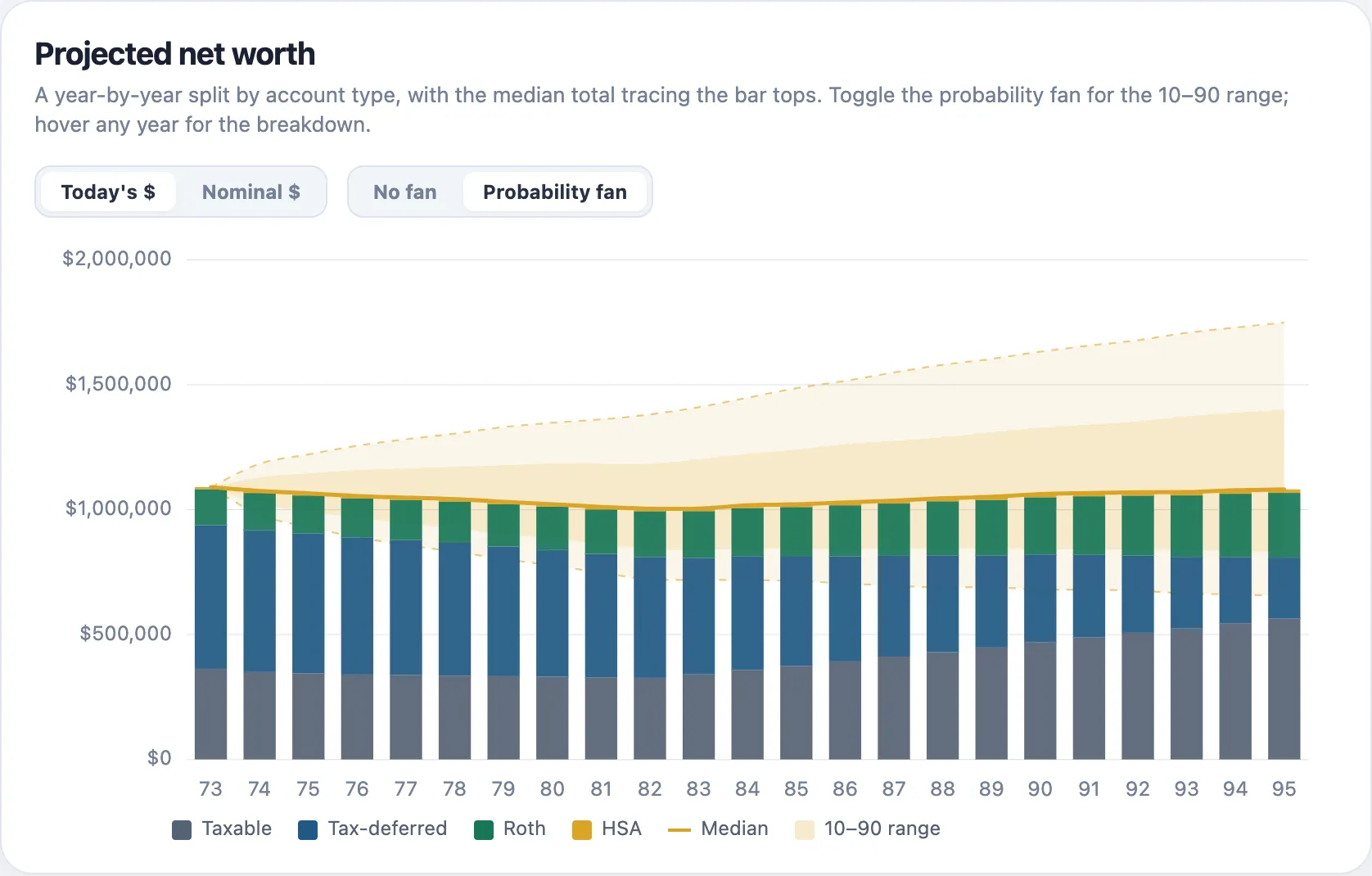Click the Tax-deferred legend color swatch
Viewport: 1372px width, 876px height.
[x=308, y=830]
